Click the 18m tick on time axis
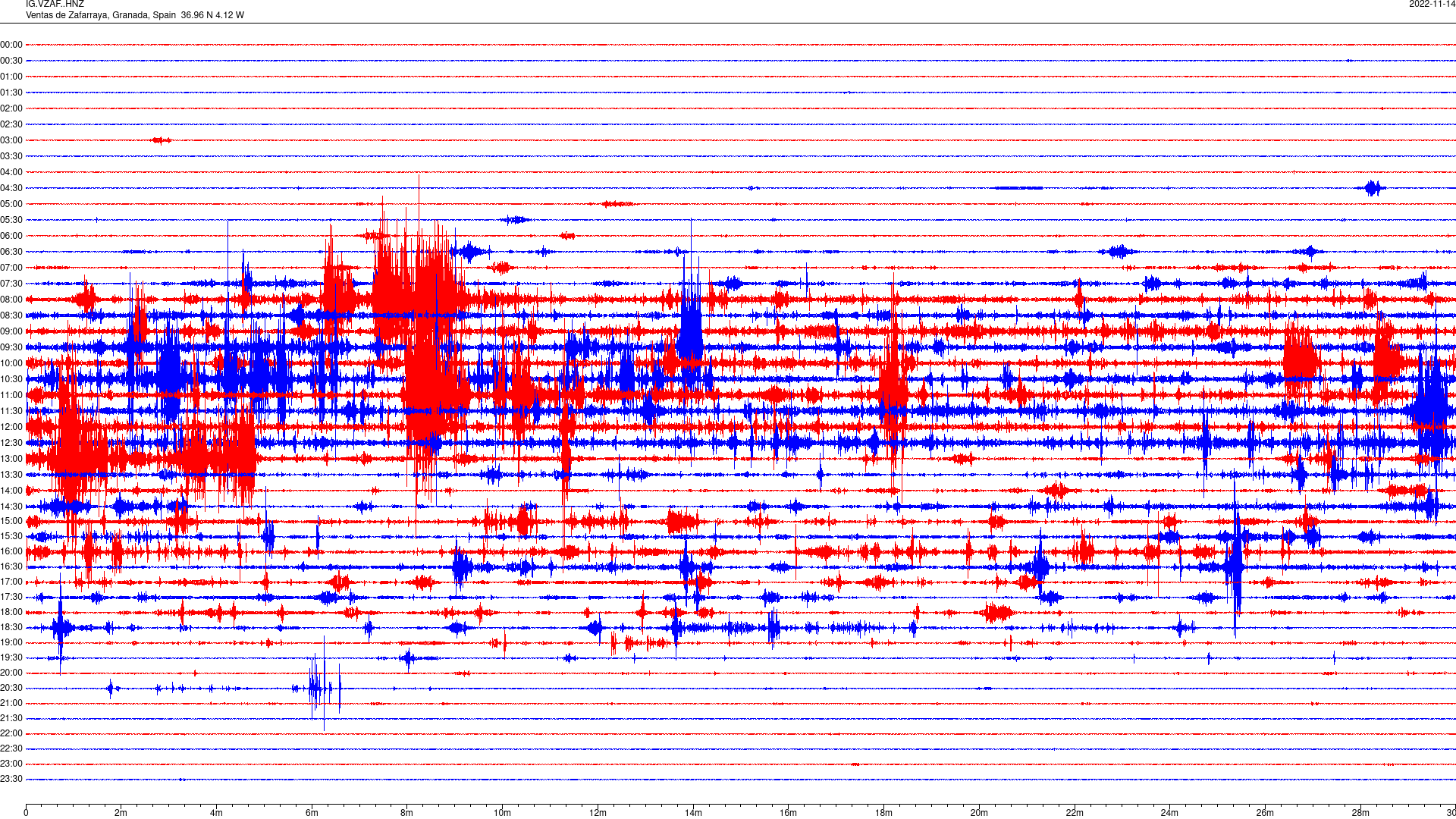Image resolution: width=1456 pixels, height=819 pixels. (883, 813)
